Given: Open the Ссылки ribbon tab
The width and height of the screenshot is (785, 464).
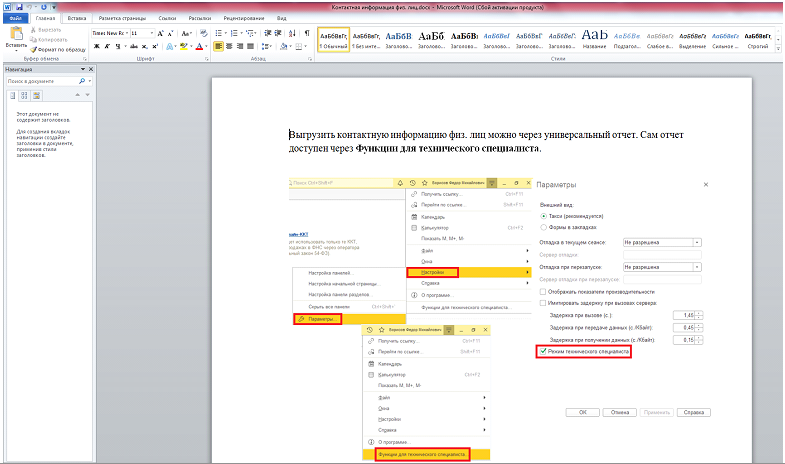Looking at the screenshot, I should pos(167,18).
